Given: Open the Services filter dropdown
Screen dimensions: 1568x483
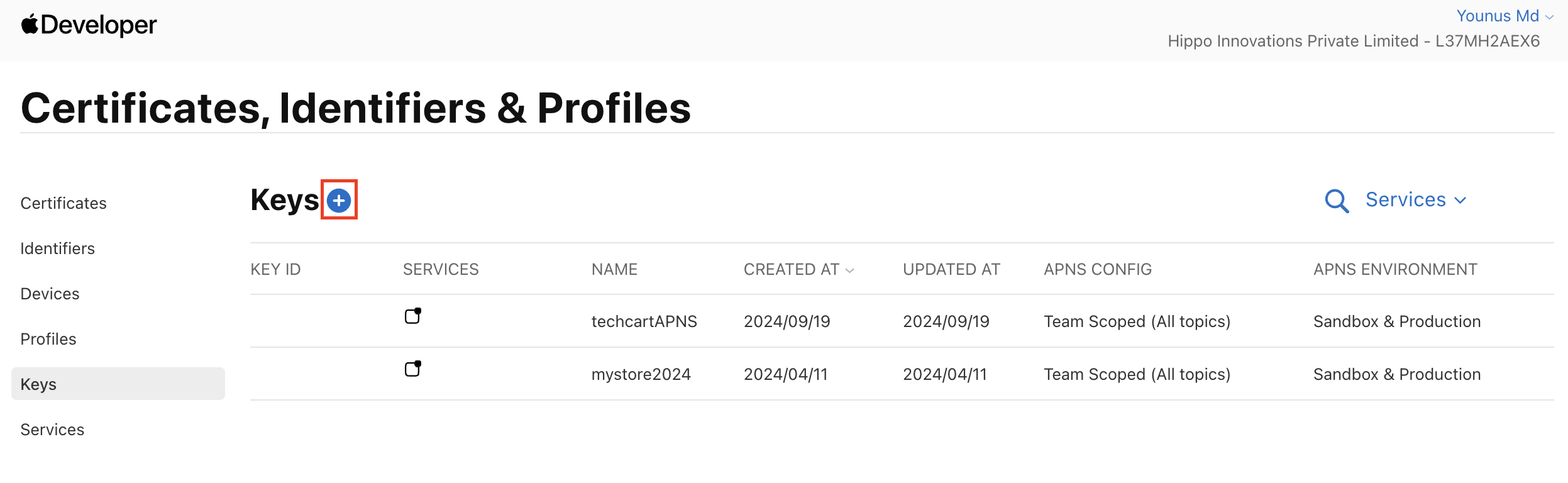Looking at the screenshot, I should 1415,200.
